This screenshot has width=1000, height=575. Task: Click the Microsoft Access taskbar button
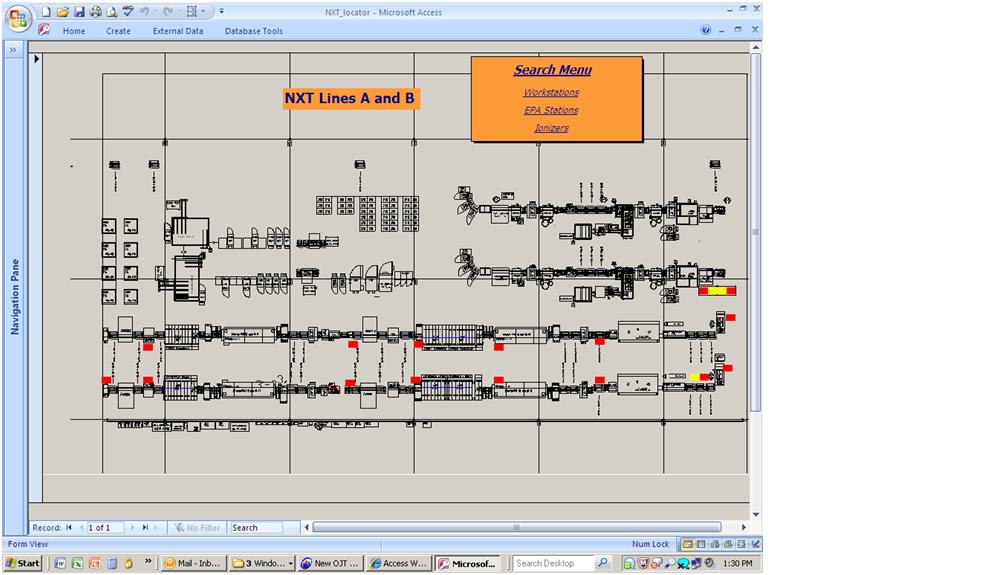coord(467,564)
